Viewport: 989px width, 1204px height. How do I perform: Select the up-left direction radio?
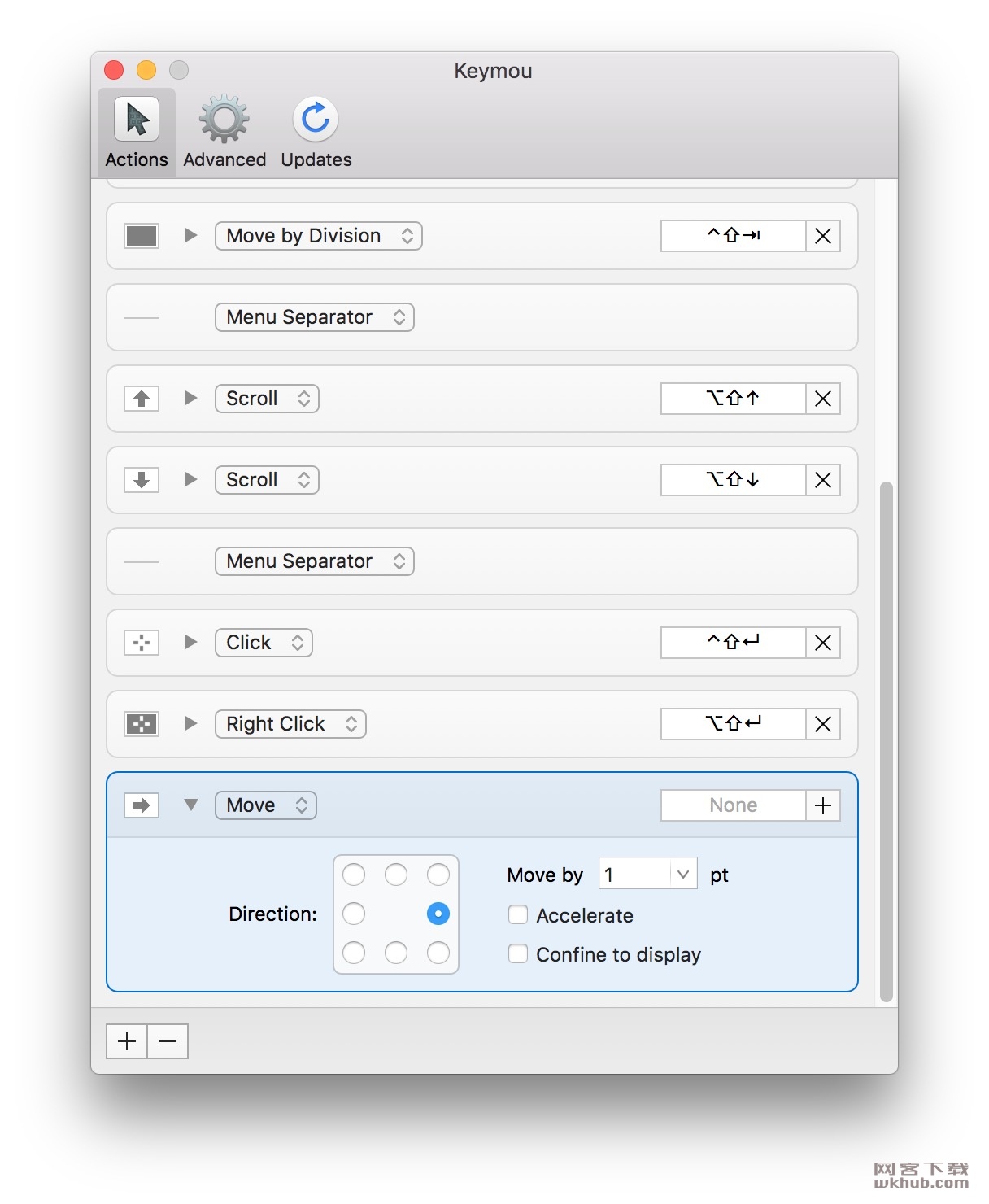click(354, 875)
